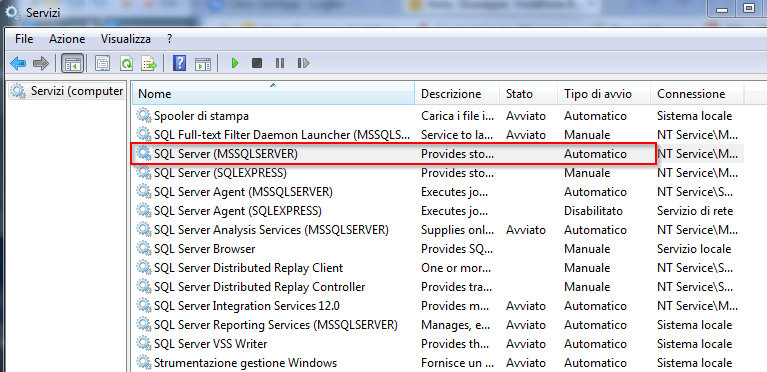Click 'Fornisce un ...' description cell
Image resolution: width=767 pixels, height=372 pixels.
point(457,363)
